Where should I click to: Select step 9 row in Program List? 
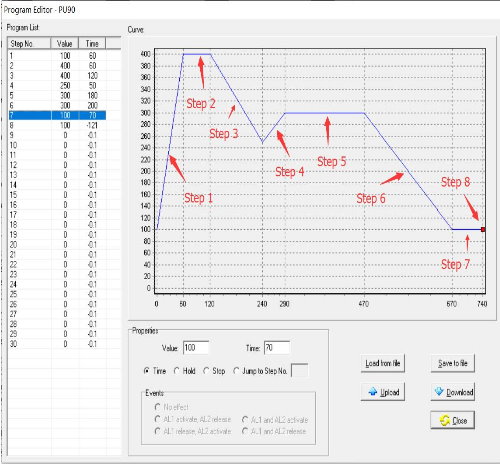point(57,135)
